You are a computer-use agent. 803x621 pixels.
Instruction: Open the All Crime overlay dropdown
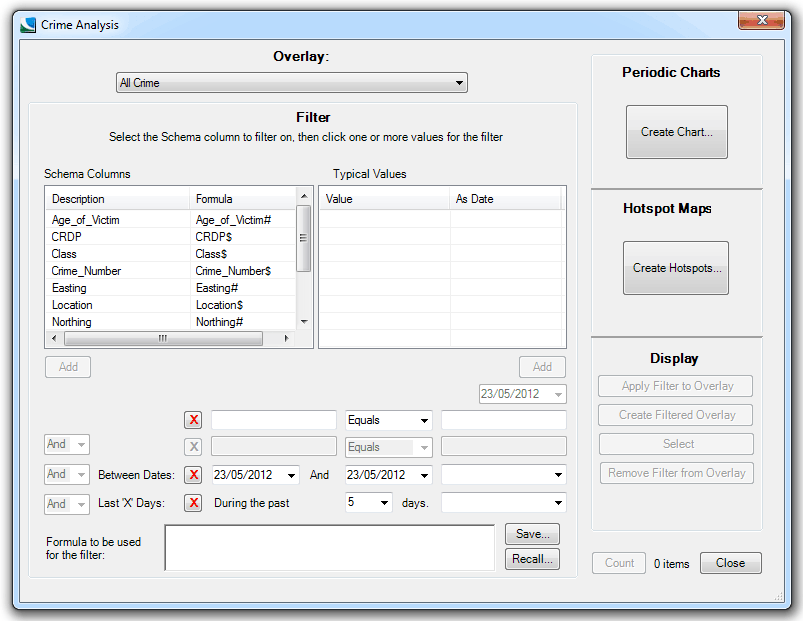pos(292,82)
